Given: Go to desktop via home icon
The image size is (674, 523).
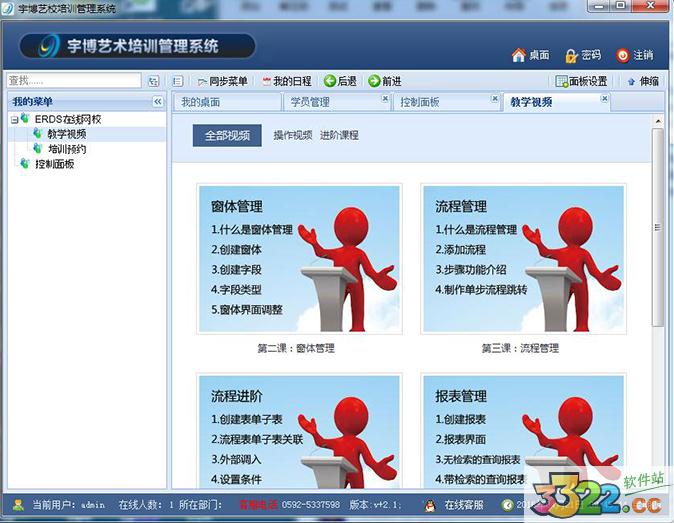Looking at the screenshot, I should click(x=519, y=55).
